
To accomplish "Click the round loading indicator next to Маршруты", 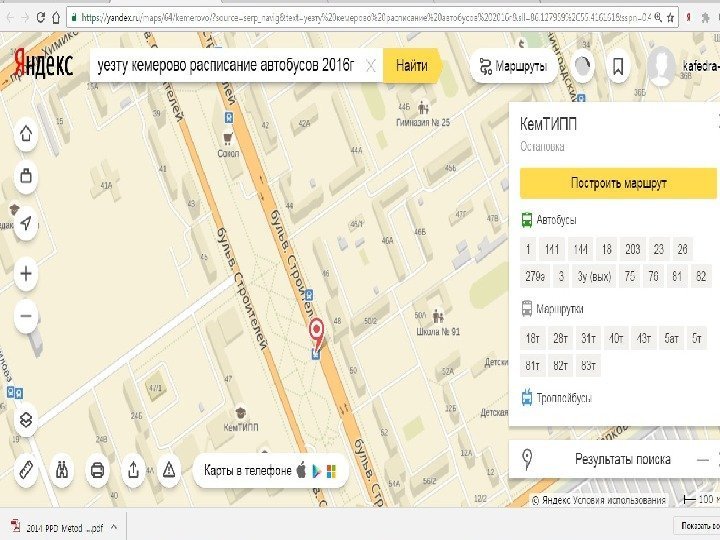I will pyautogui.click(x=583, y=66).
